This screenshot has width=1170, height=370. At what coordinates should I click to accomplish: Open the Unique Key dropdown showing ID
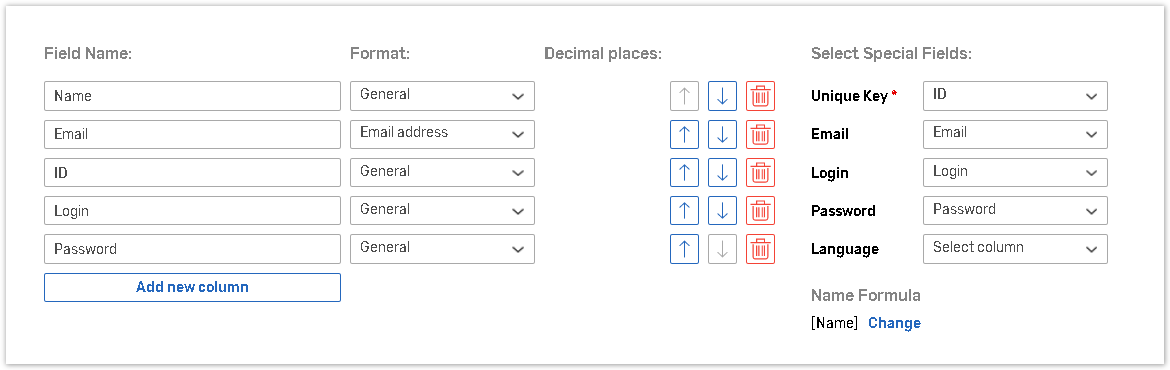coord(1015,96)
